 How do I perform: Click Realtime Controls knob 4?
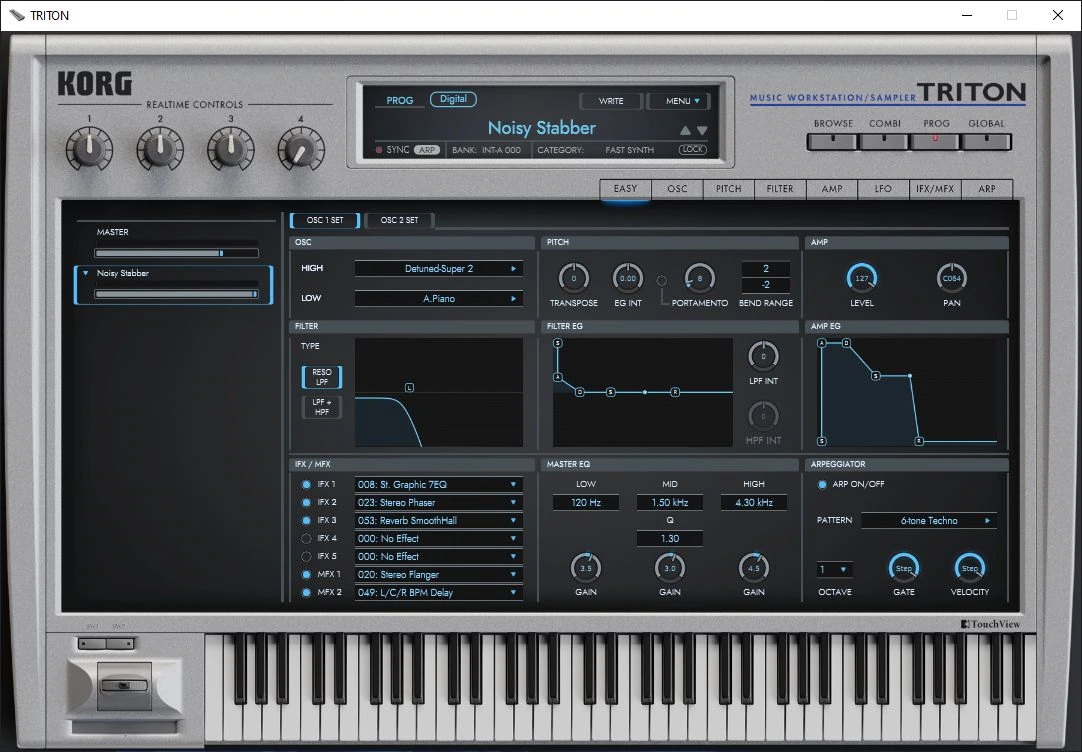tap(301, 148)
